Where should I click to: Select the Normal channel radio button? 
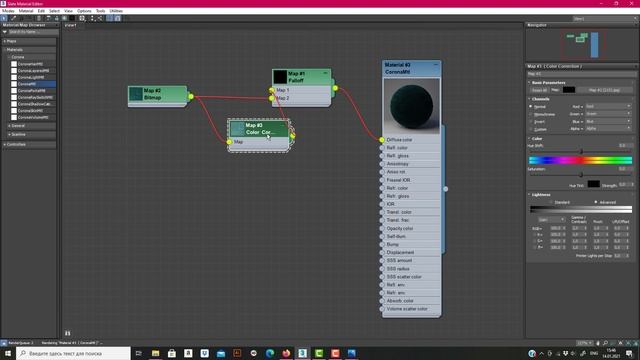[531, 106]
